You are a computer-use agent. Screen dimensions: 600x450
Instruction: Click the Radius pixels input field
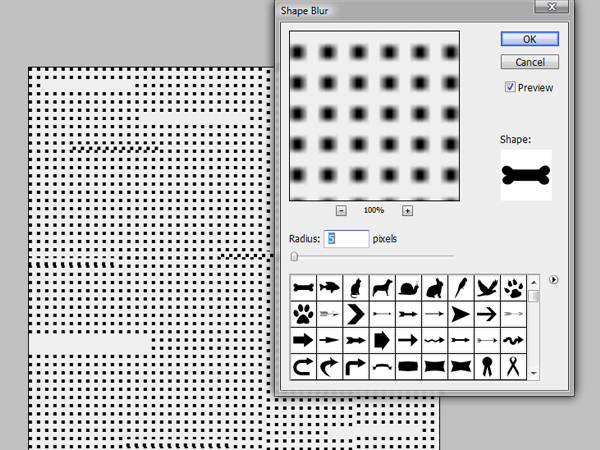346,239
